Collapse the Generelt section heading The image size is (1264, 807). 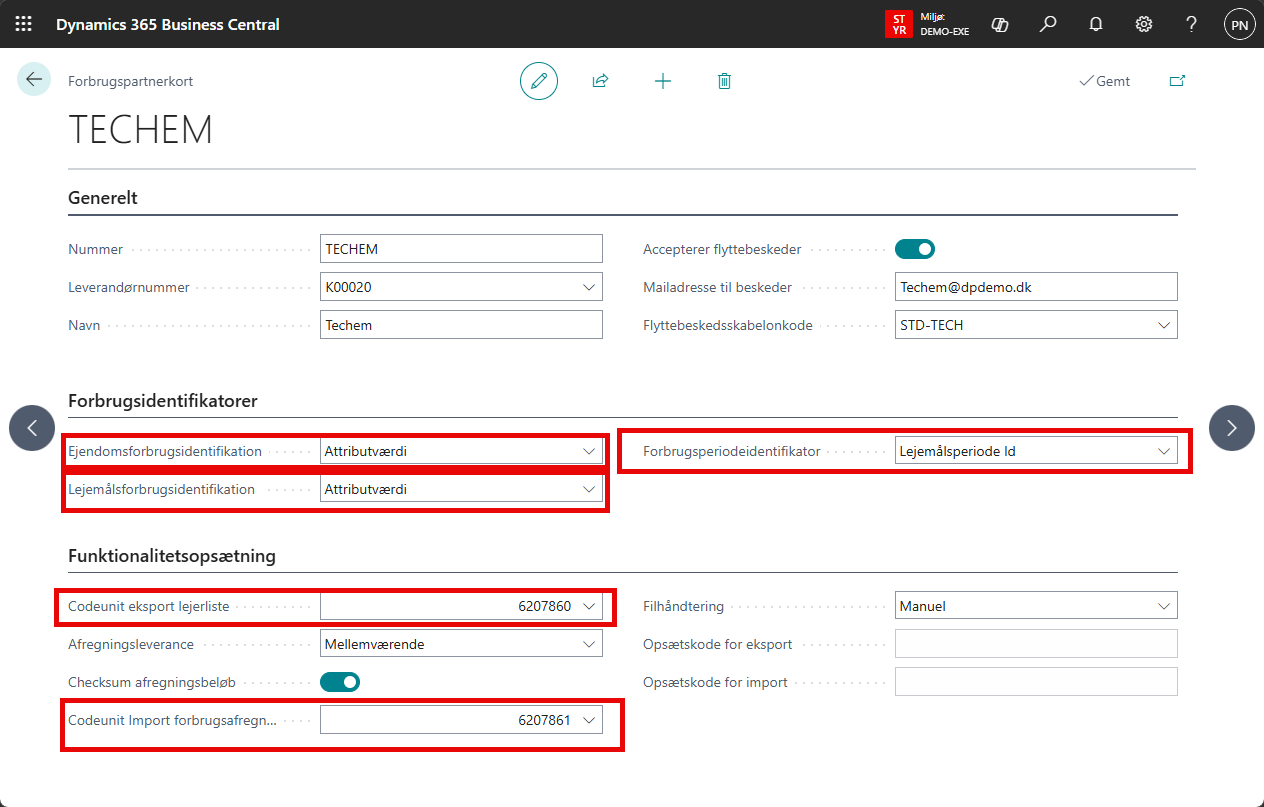click(103, 198)
